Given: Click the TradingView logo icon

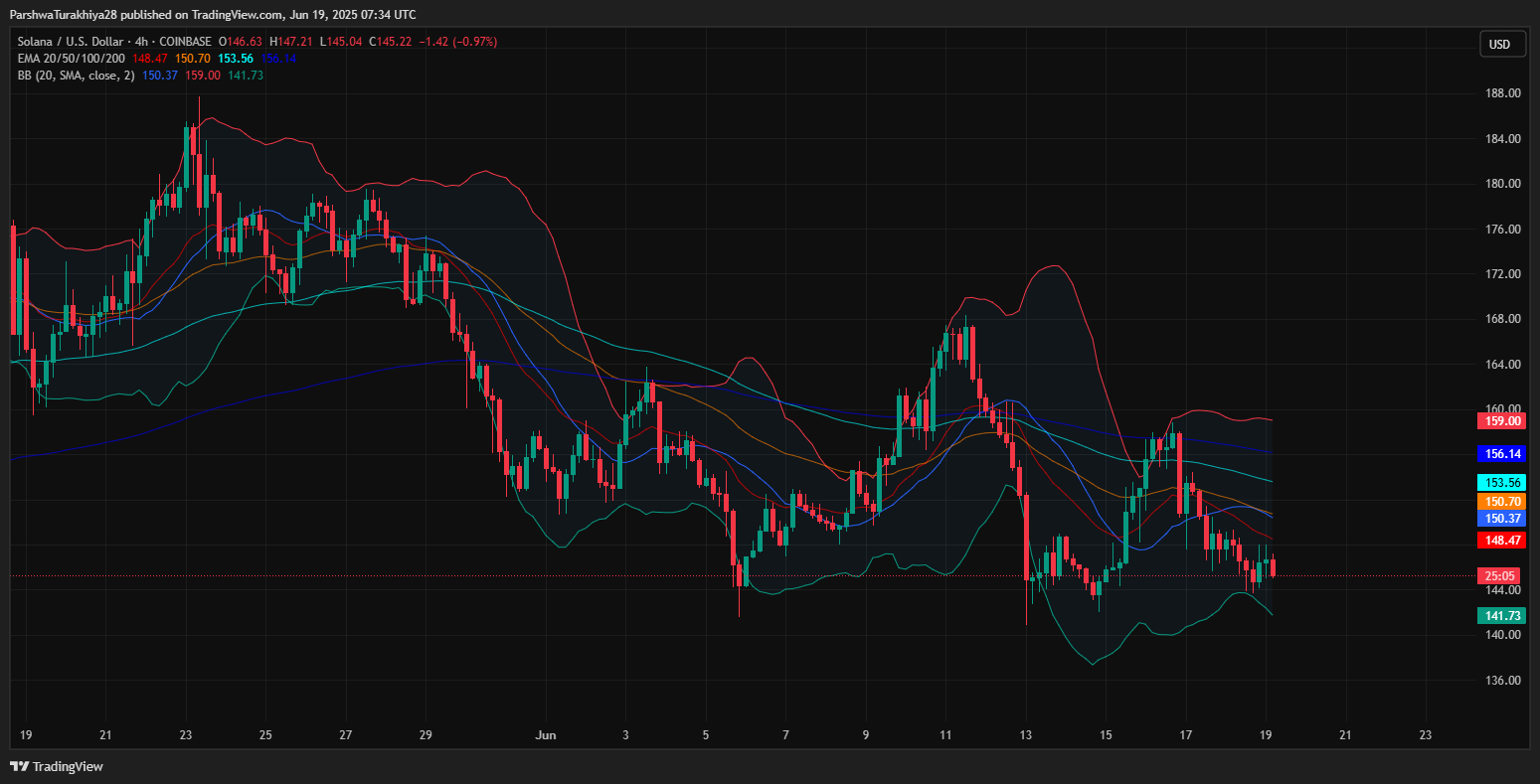Looking at the screenshot, I should (19, 766).
